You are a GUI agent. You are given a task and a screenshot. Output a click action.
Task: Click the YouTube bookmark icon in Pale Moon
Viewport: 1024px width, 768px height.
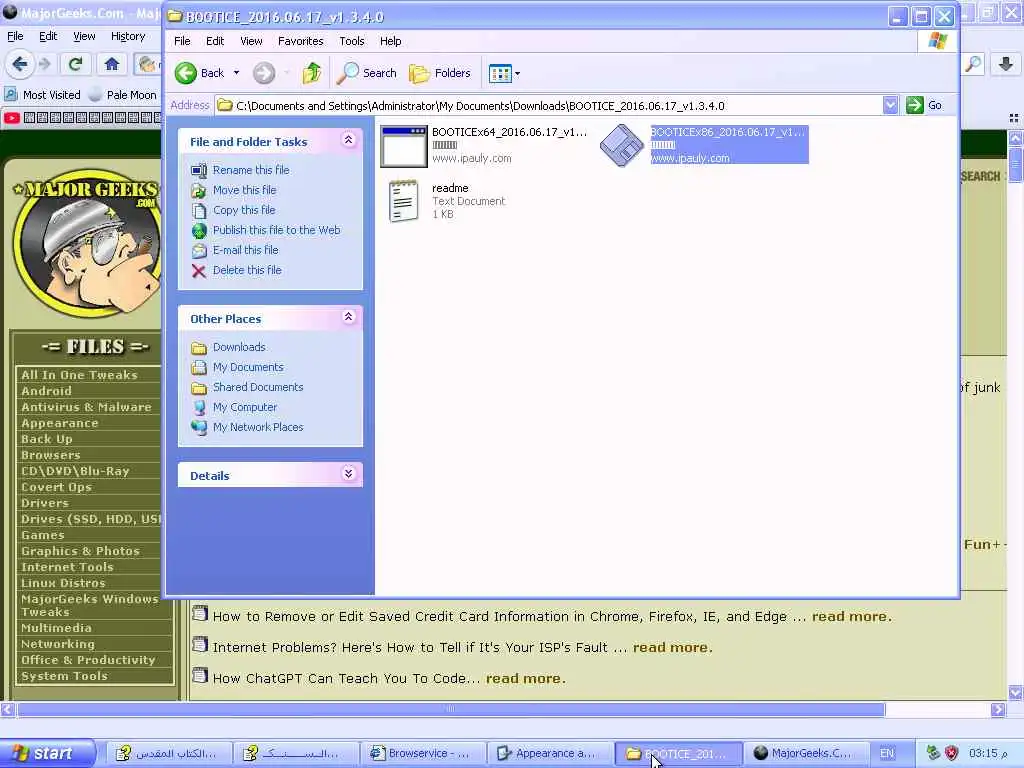click(x=12, y=118)
